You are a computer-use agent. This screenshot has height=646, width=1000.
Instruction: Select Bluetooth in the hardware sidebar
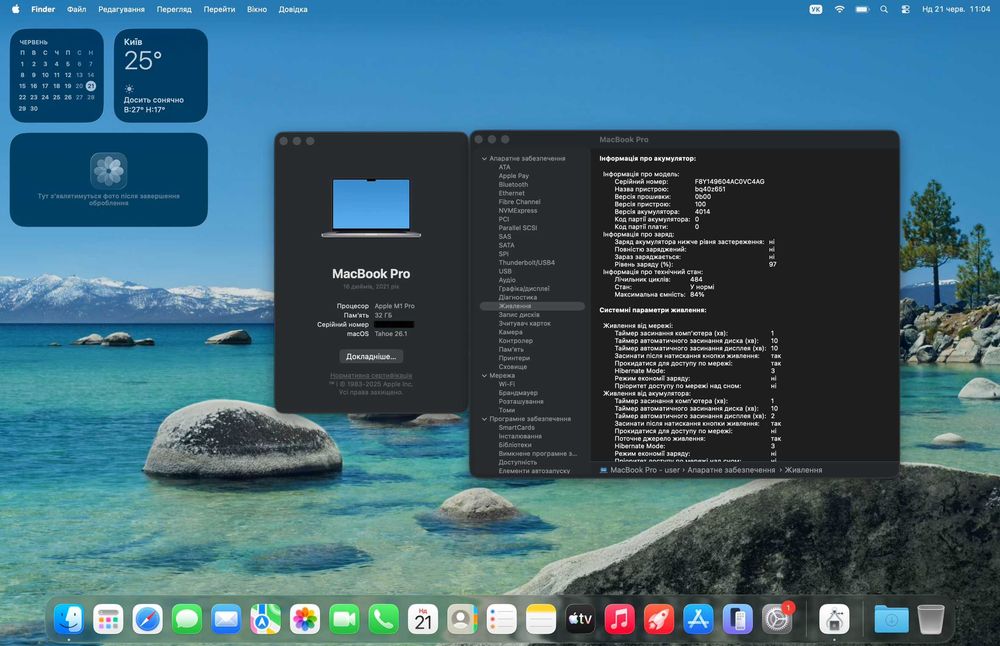click(x=513, y=184)
